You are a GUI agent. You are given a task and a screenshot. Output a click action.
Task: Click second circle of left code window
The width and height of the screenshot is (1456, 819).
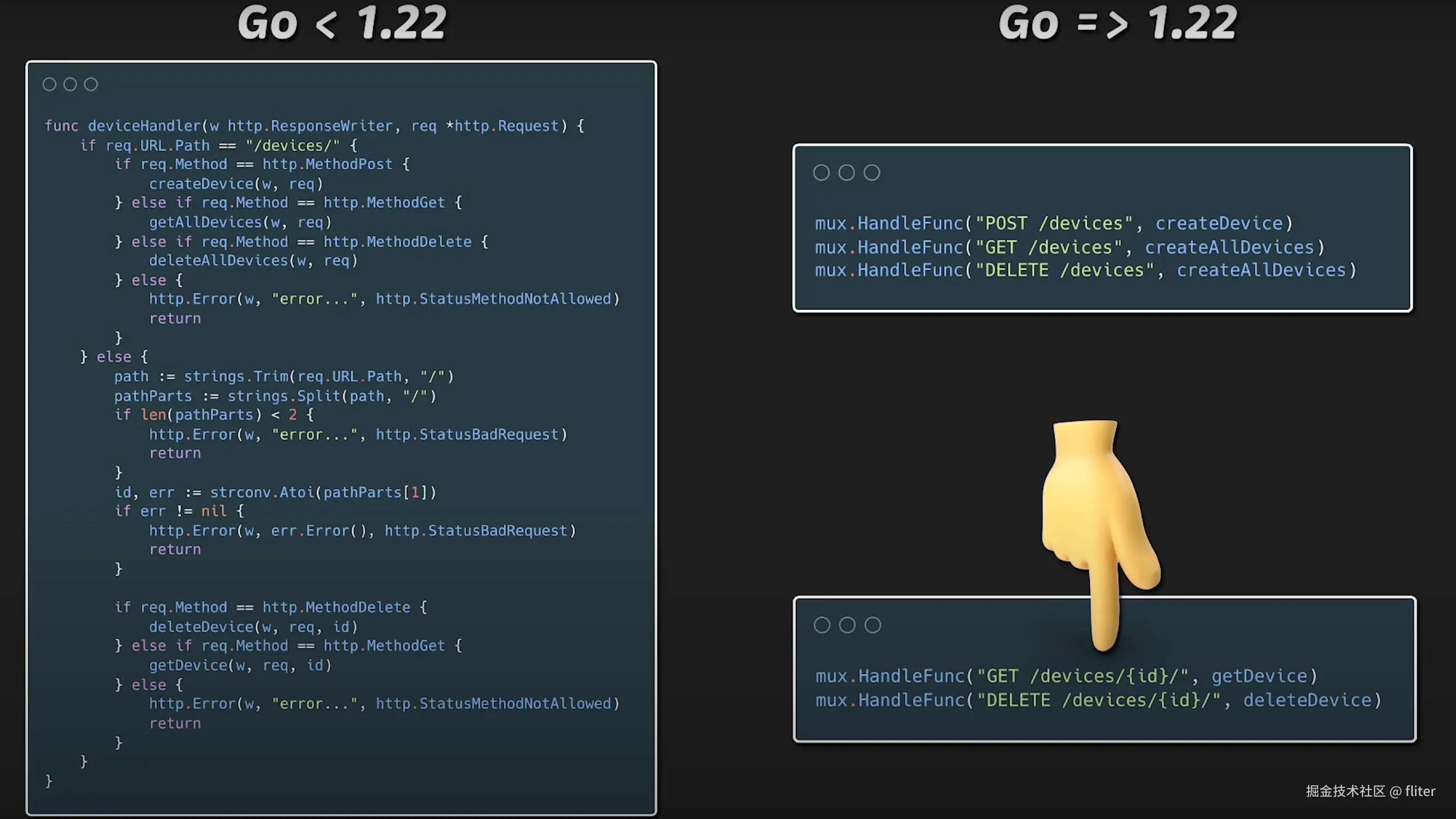click(70, 84)
